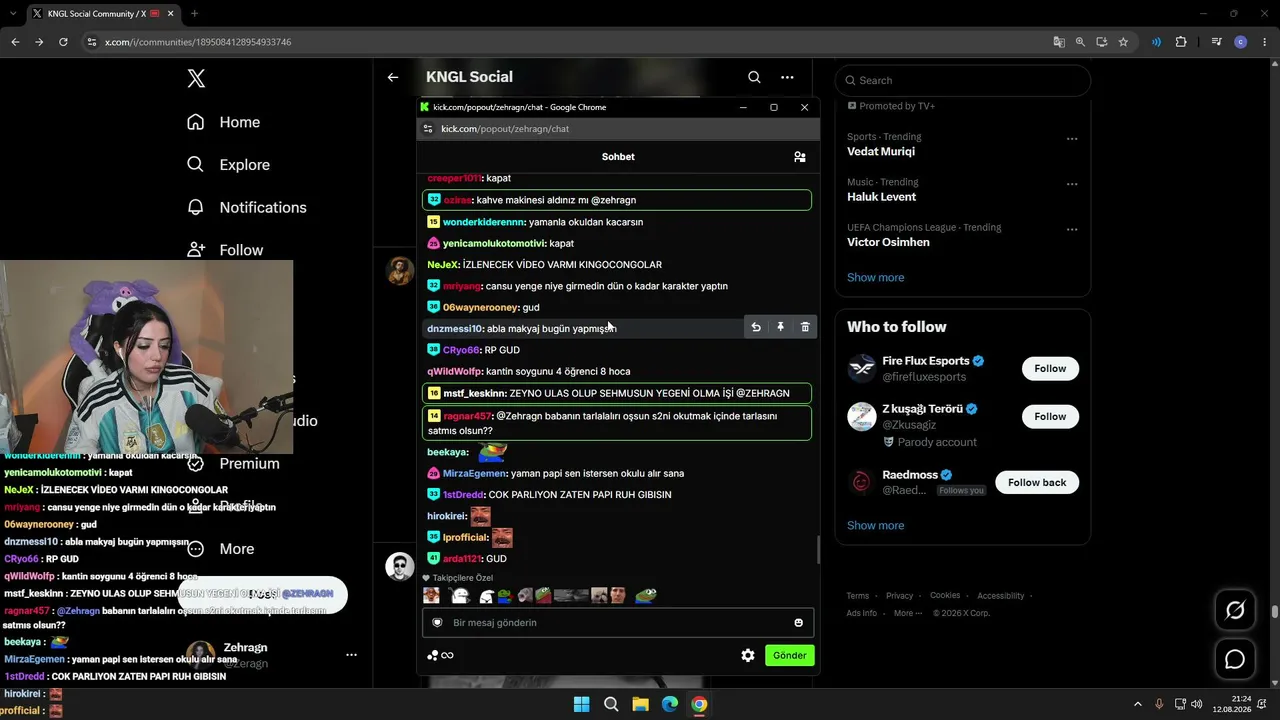Open Kick chat user list icon
1280x720 pixels.
pos(799,157)
